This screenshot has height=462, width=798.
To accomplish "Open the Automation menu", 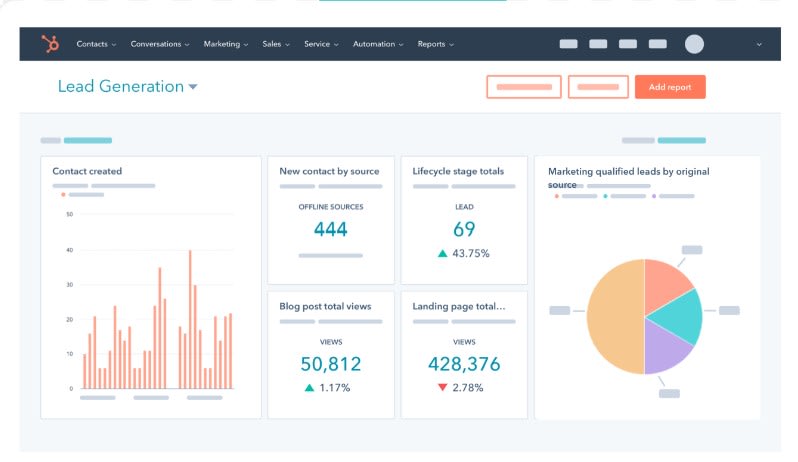I will pyautogui.click(x=378, y=44).
